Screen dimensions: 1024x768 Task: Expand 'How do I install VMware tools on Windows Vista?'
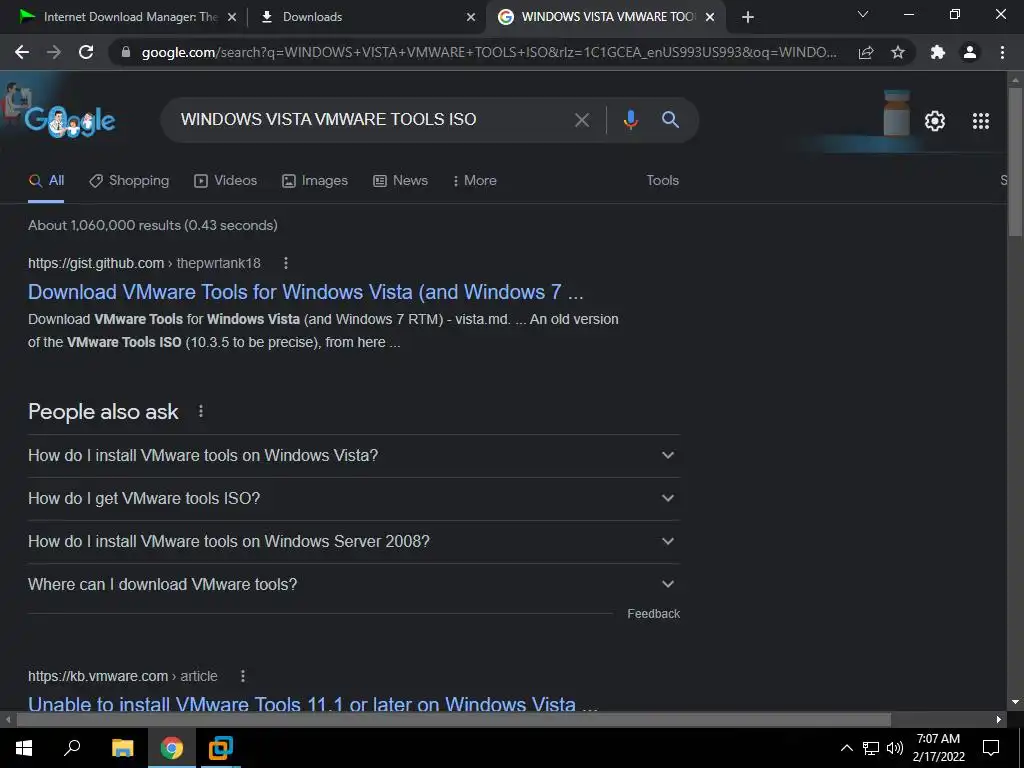pyautogui.click(x=353, y=455)
